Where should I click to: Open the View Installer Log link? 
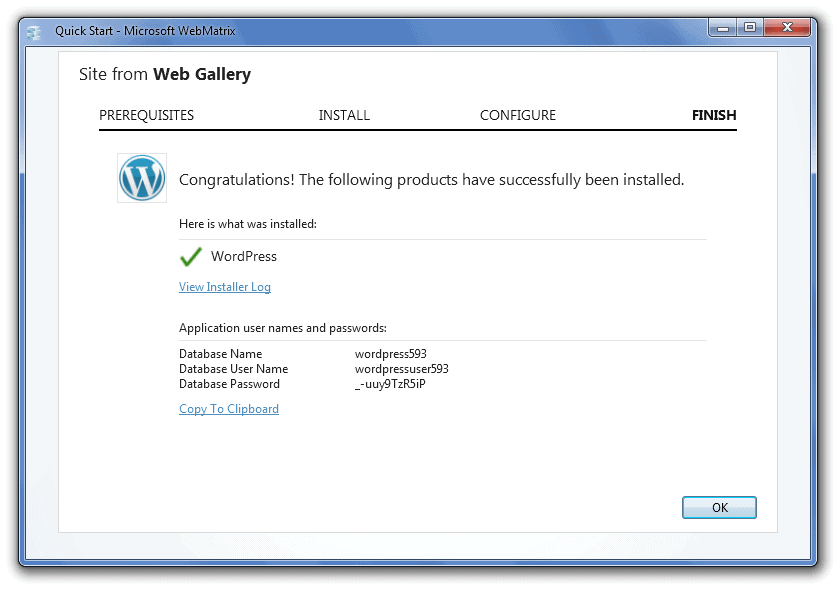224,287
